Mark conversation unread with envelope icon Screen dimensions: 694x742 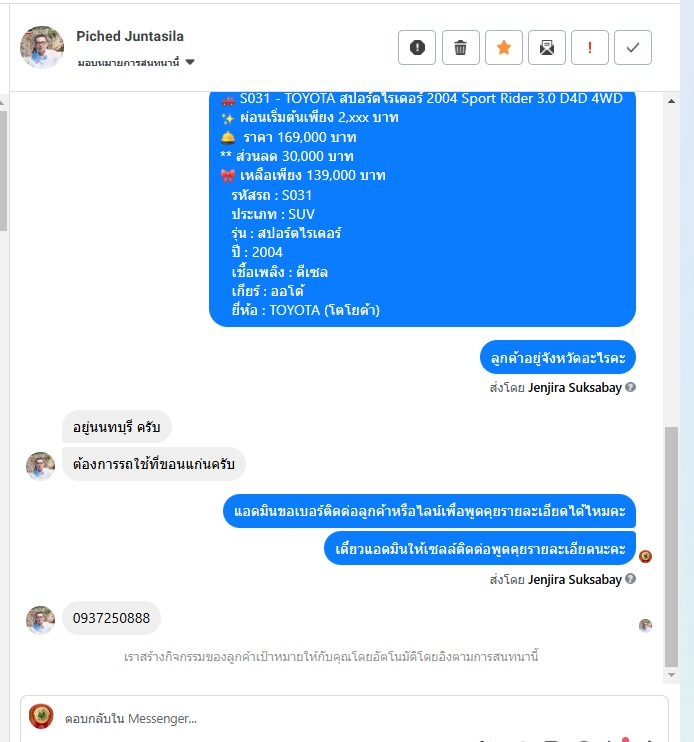547,47
